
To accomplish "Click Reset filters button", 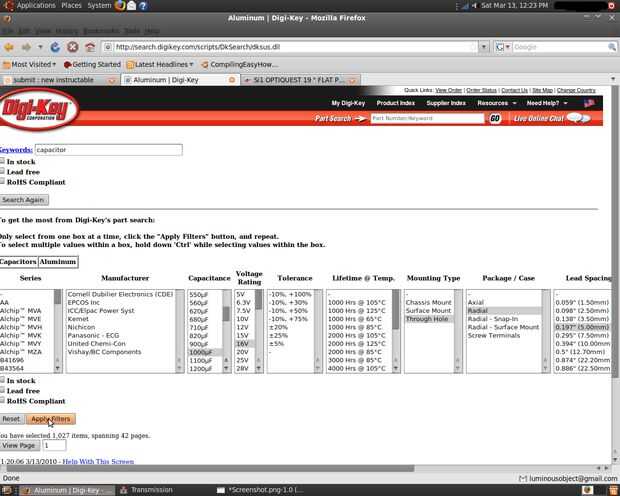I will click(11, 419).
